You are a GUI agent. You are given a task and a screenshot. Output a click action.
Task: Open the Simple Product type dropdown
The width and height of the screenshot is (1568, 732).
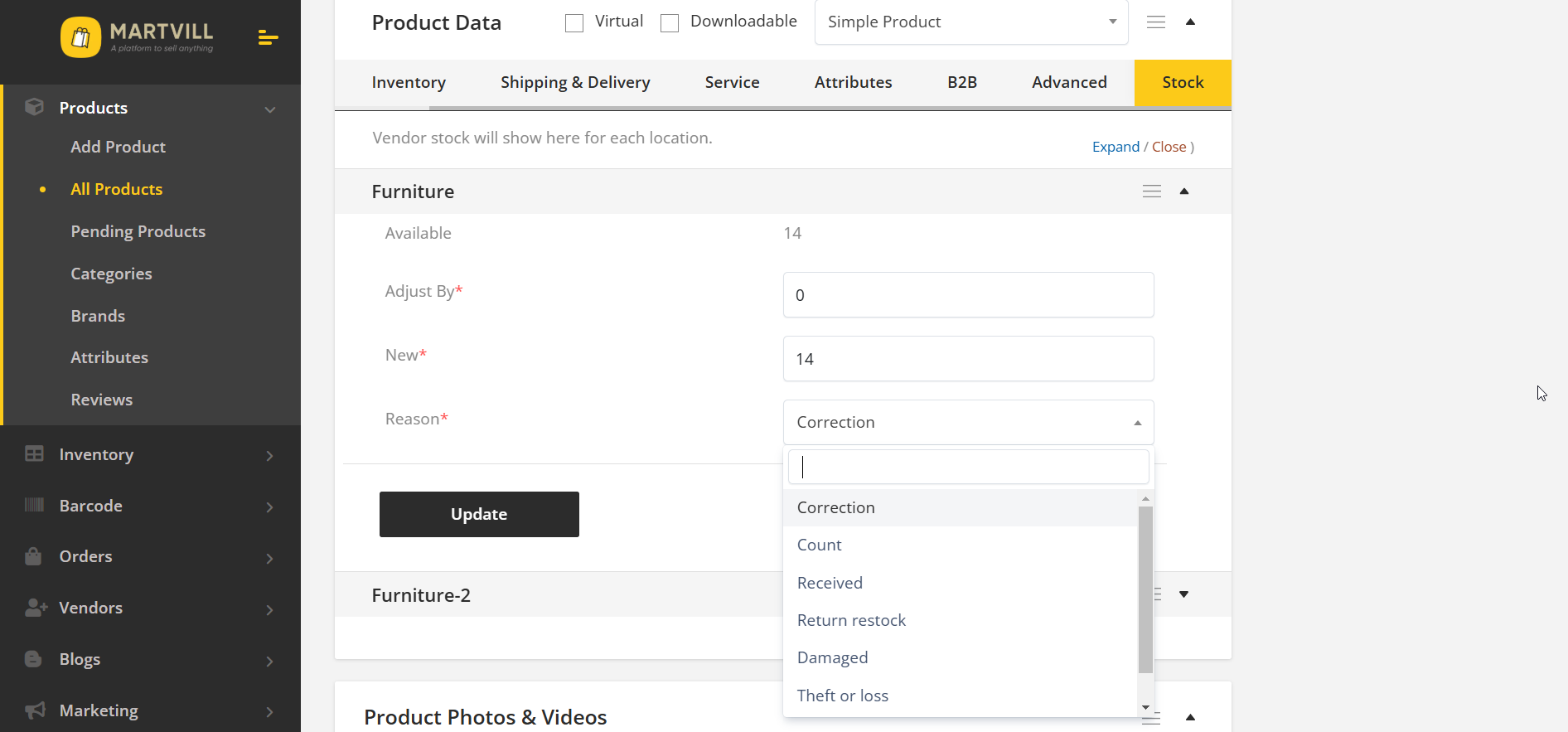coord(971,22)
